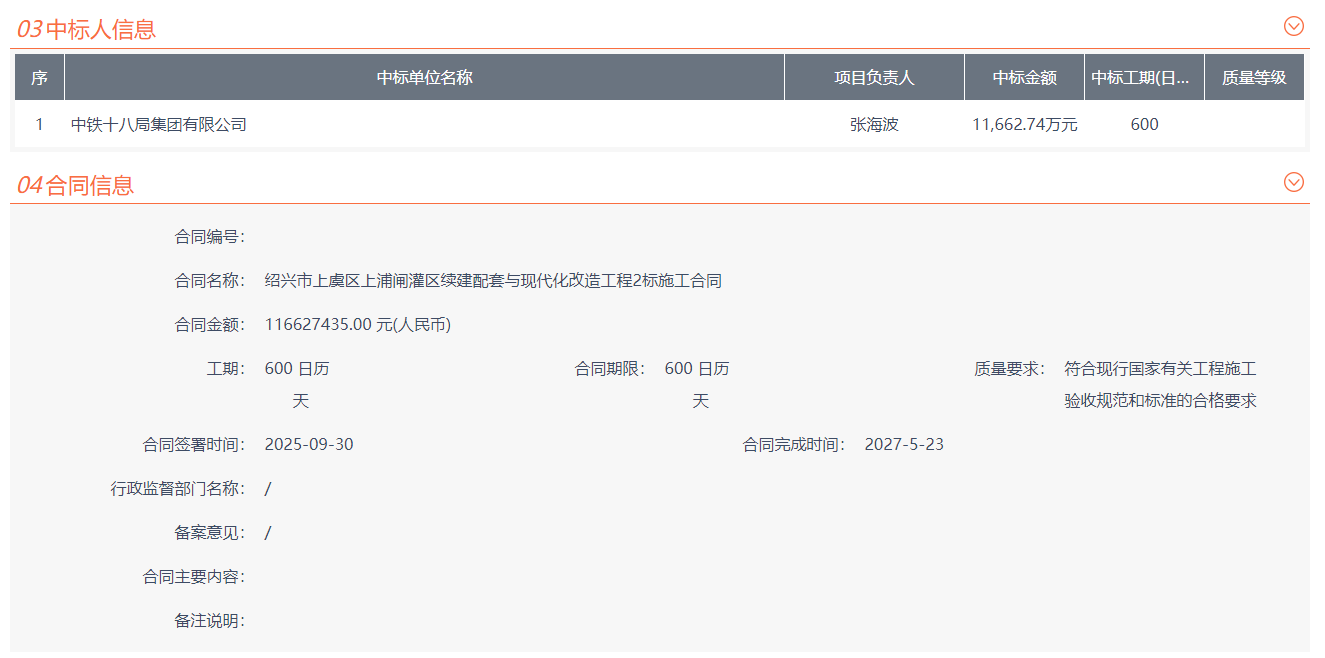Image resolution: width=1325 pixels, height=658 pixels.
Task: Click the truncated 中标工期 column header
Action: pyautogui.click(x=1144, y=78)
